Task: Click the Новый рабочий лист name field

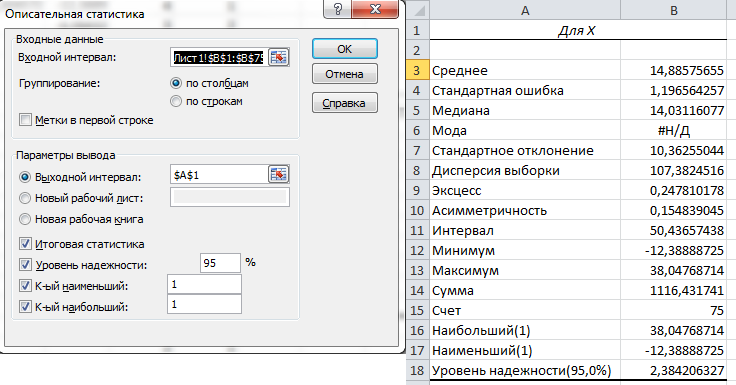Action: (x=230, y=197)
